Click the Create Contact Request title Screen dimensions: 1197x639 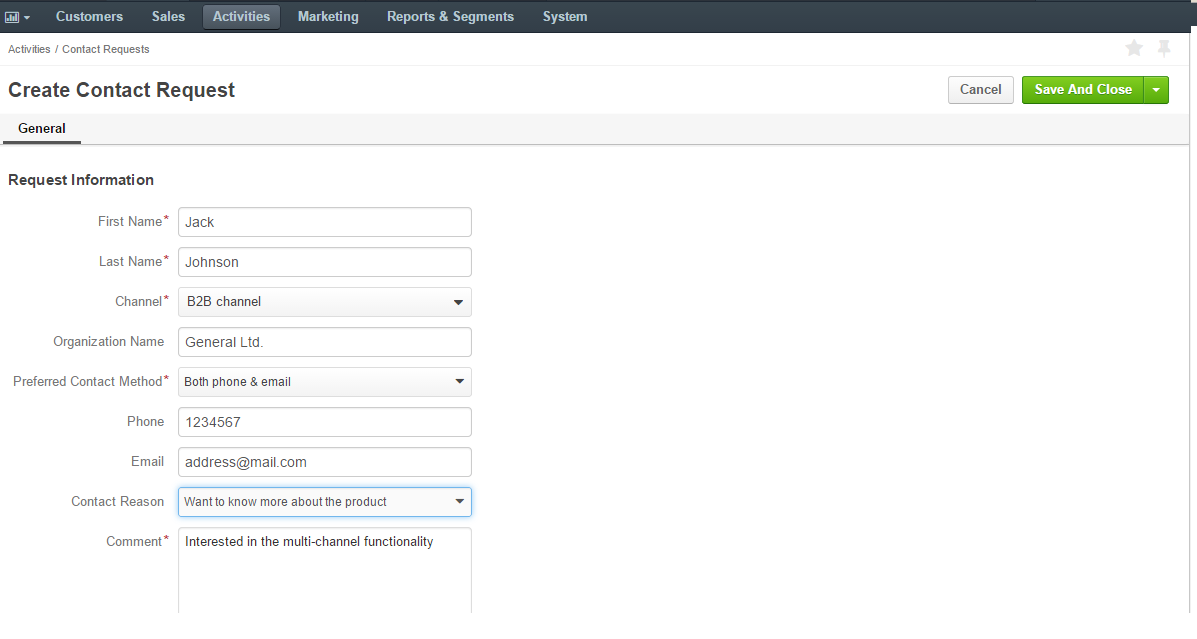pos(121,90)
